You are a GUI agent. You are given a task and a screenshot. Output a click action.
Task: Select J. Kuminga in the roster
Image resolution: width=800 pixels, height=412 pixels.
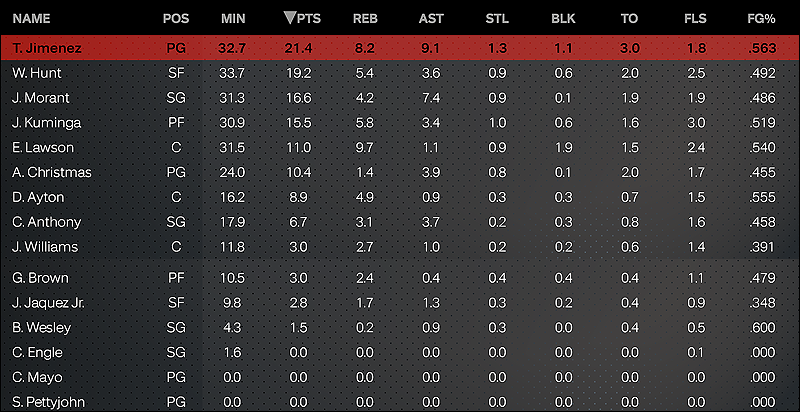click(400, 123)
